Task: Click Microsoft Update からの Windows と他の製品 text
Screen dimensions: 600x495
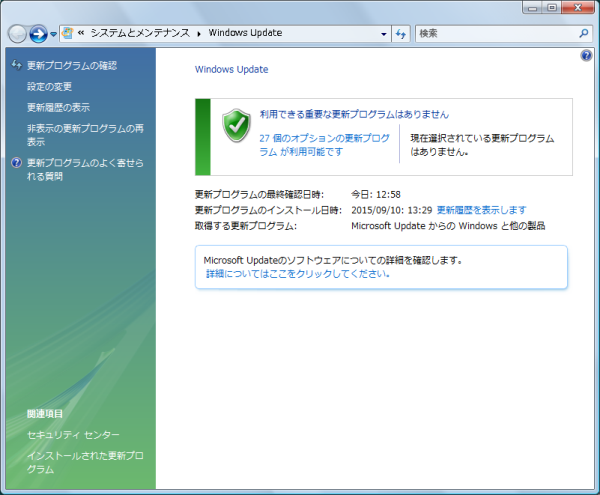Action: [448, 226]
